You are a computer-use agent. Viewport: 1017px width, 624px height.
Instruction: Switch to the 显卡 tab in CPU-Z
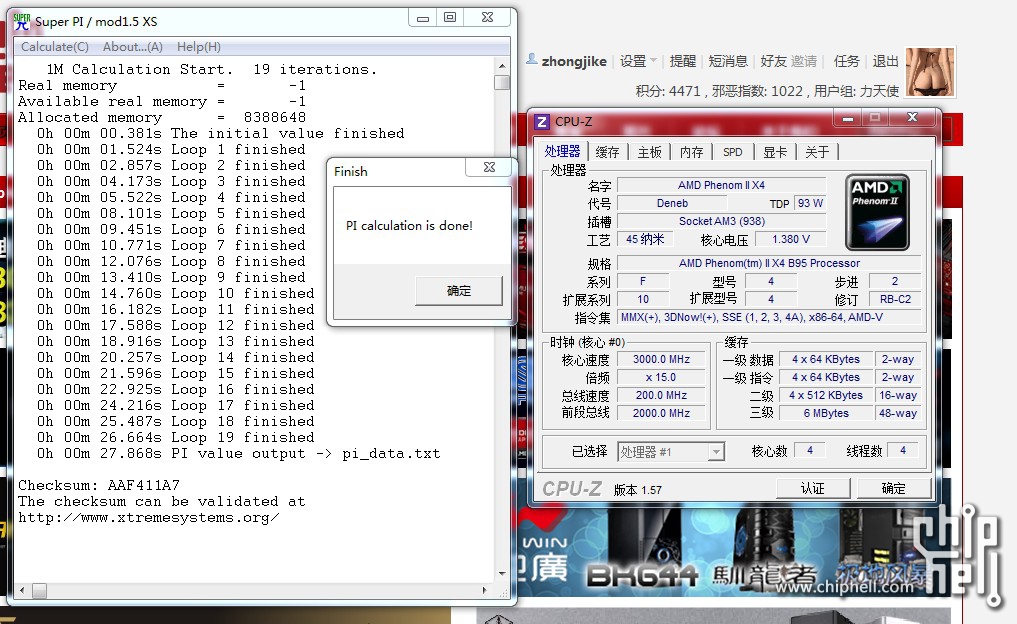coord(774,152)
